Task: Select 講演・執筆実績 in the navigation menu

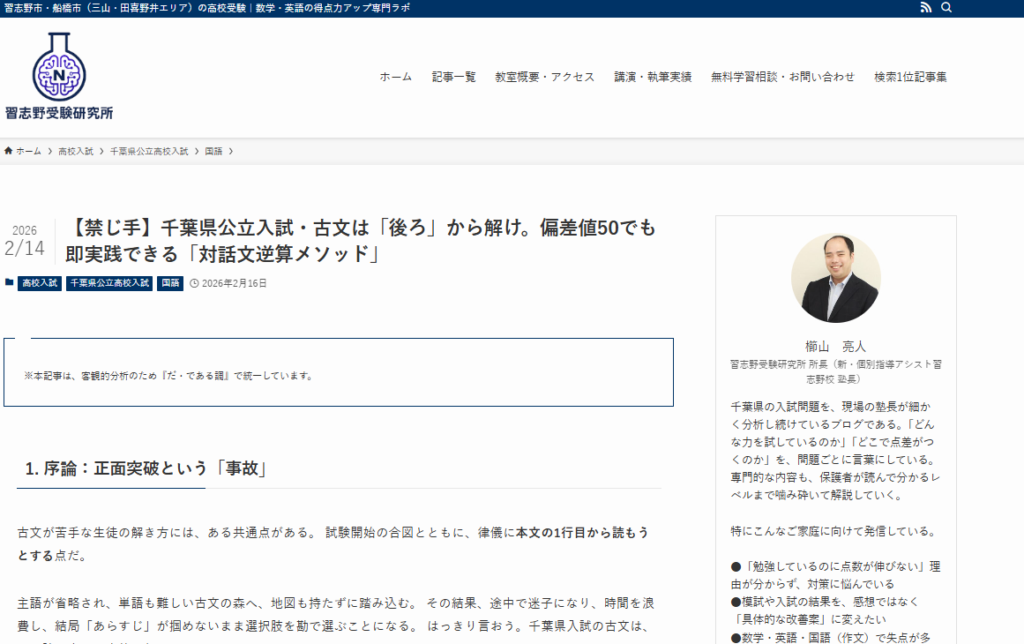Action: click(652, 77)
